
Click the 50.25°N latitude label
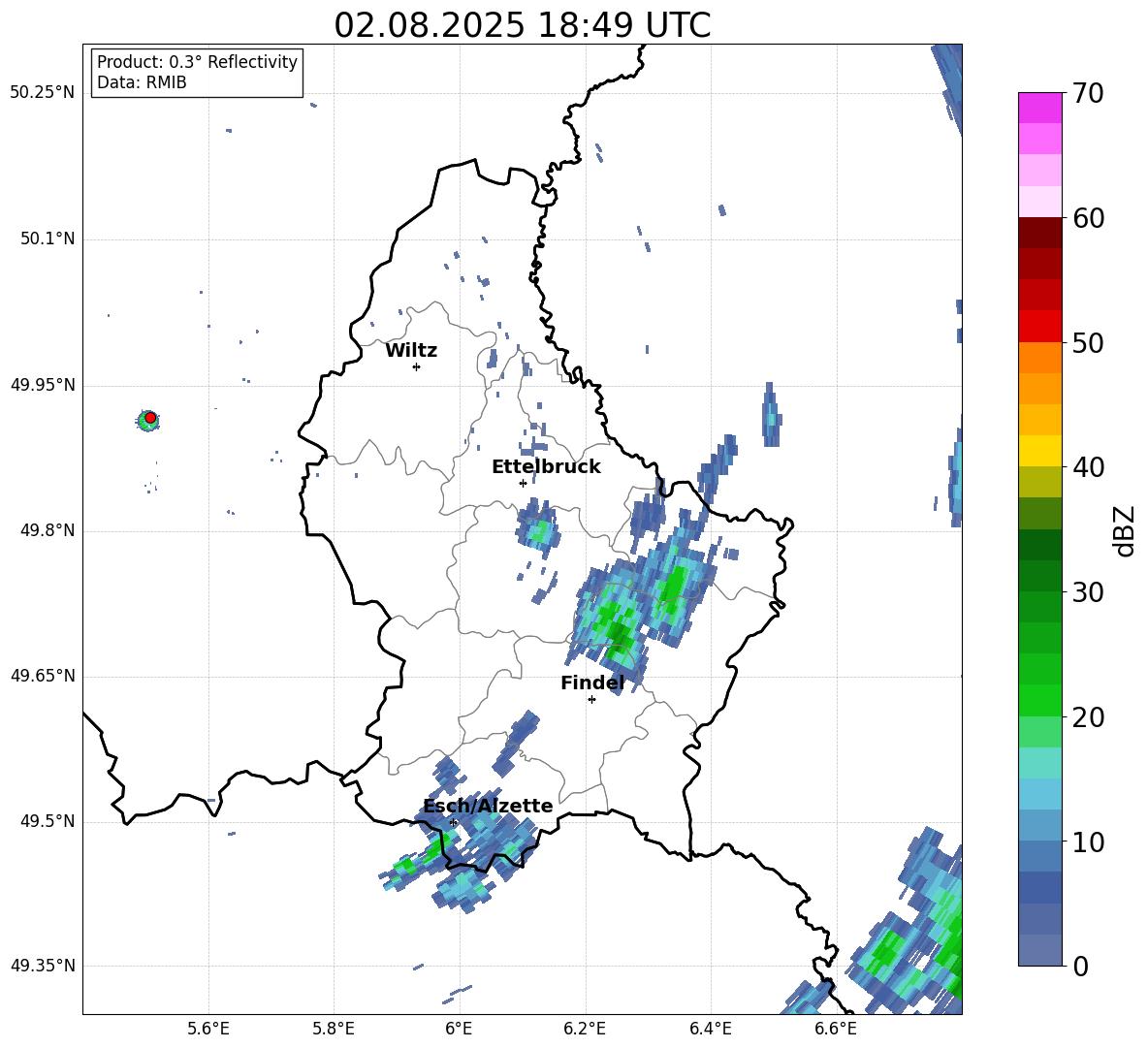pos(43,93)
